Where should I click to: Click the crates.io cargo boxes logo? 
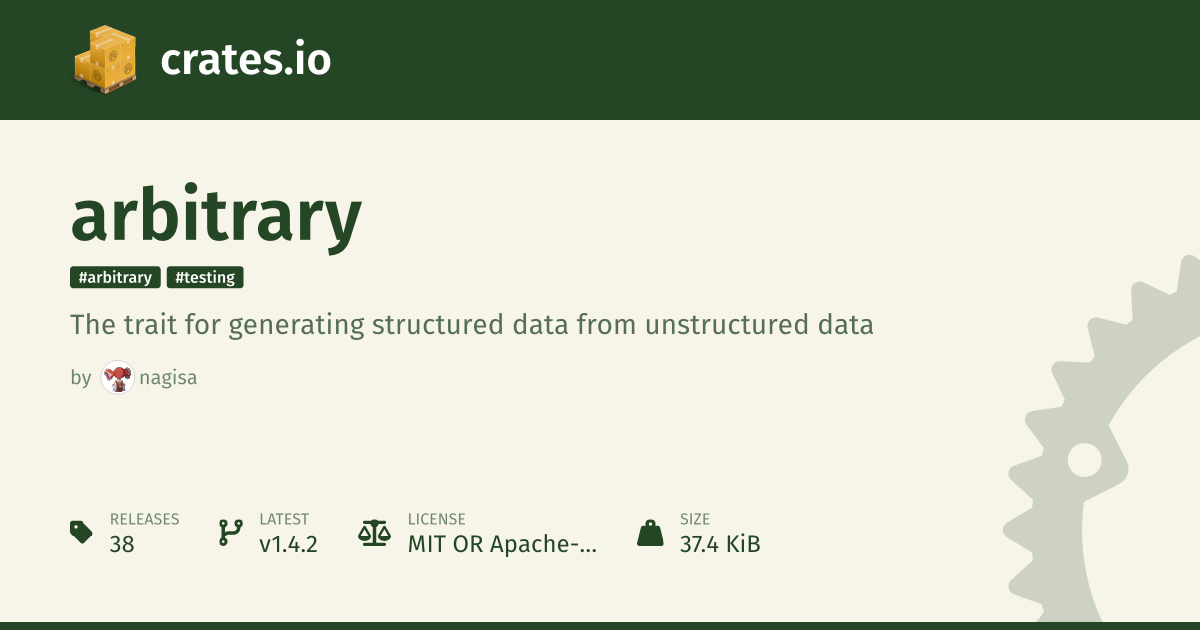click(x=104, y=58)
